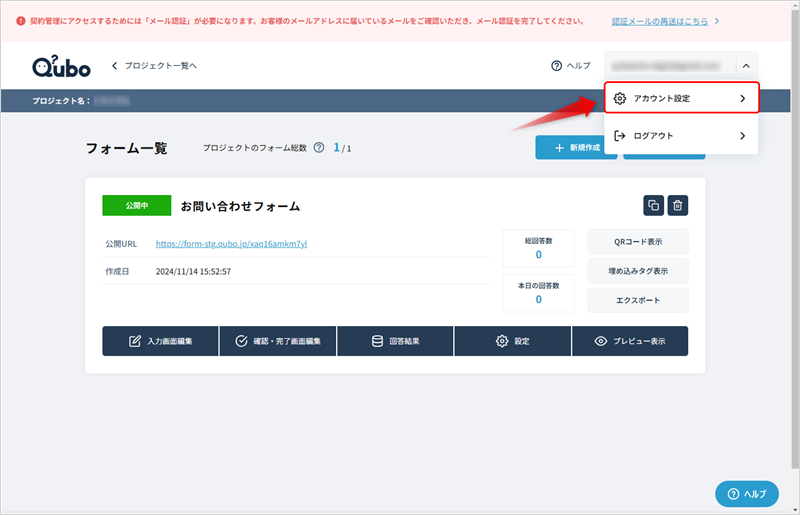800x515 pixels.
Task: Click 認証メールの再送はこちら link
Action: click(660, 21)
